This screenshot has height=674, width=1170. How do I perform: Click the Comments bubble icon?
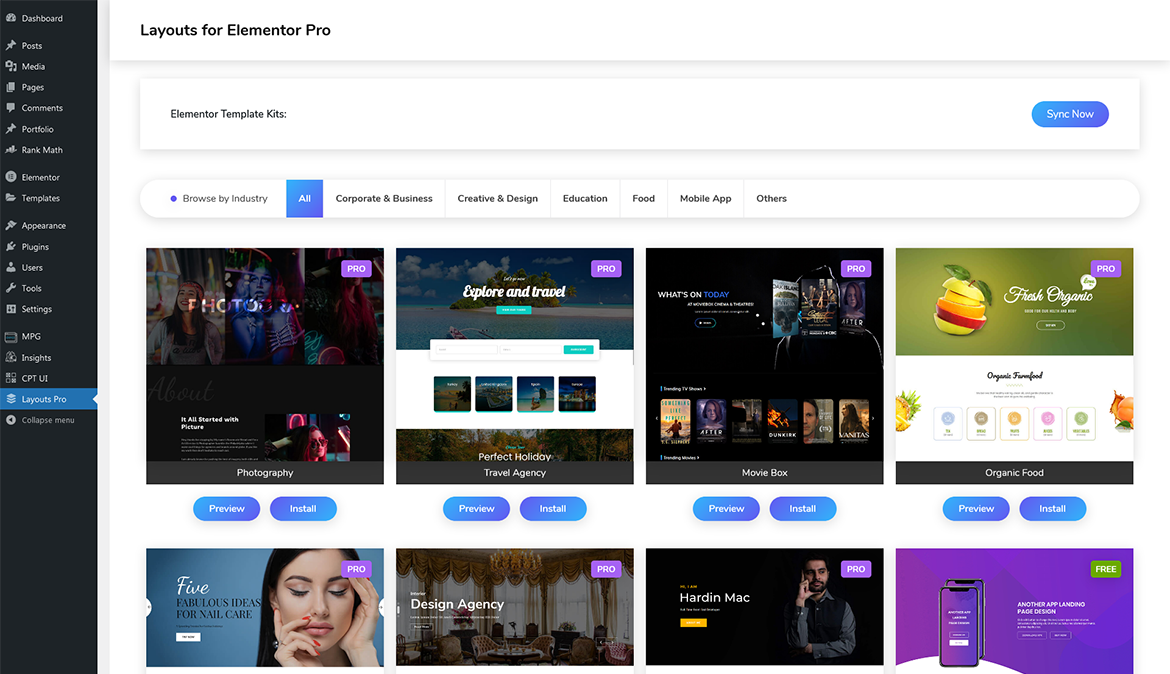tap(10, 108)
